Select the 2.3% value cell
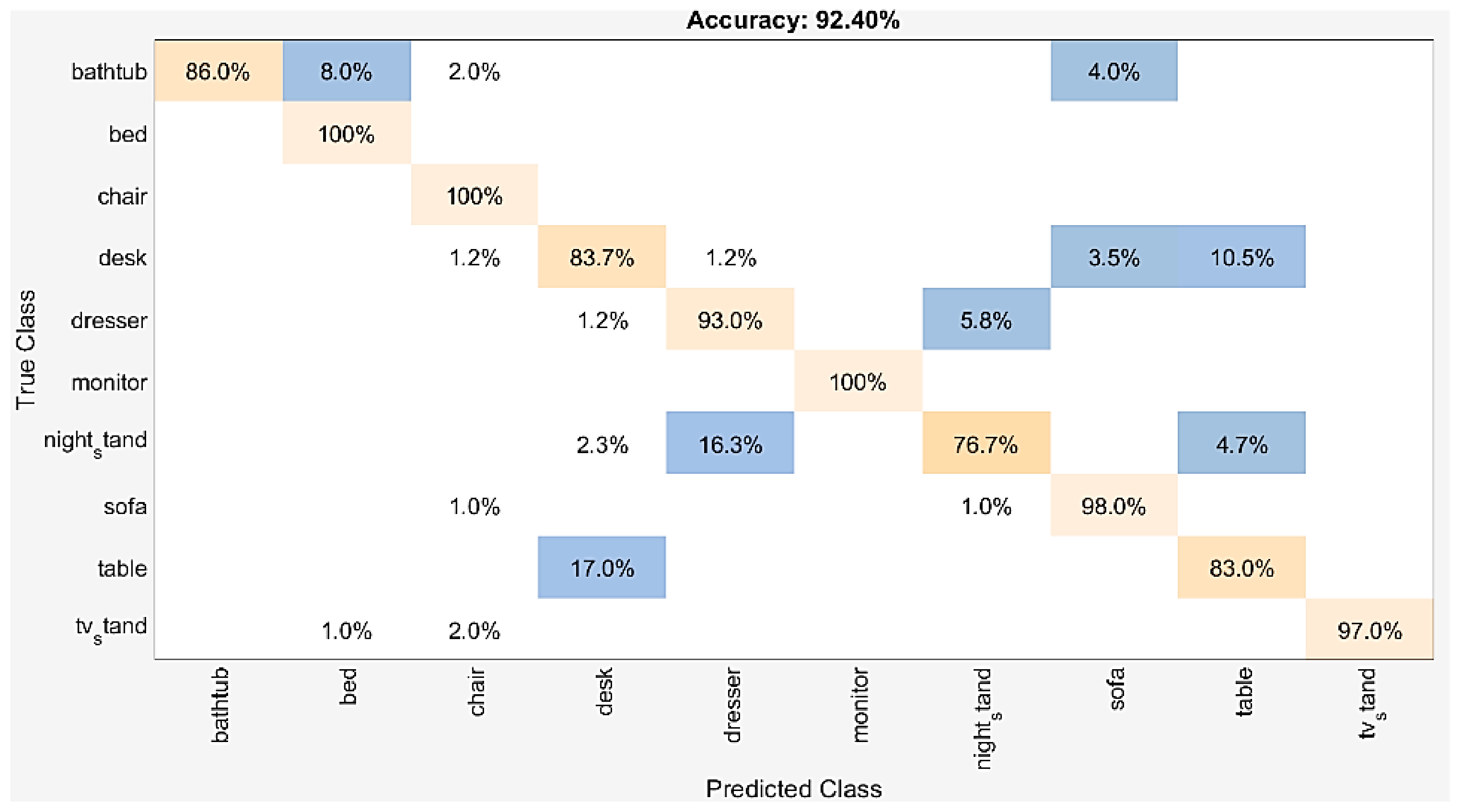Image resolution: width=1462 pixels, height=812 pixels. tap(602, 444)
